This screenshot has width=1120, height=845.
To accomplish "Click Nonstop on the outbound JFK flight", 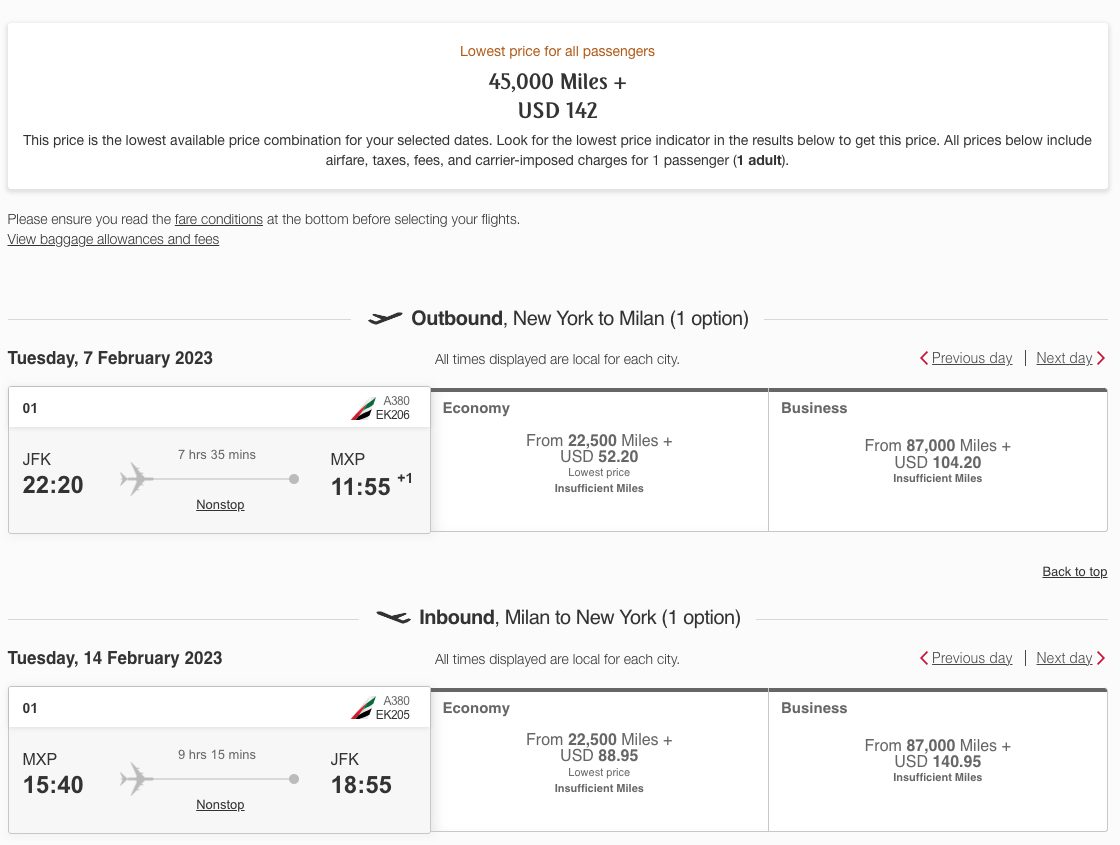I will click(219, 504).
